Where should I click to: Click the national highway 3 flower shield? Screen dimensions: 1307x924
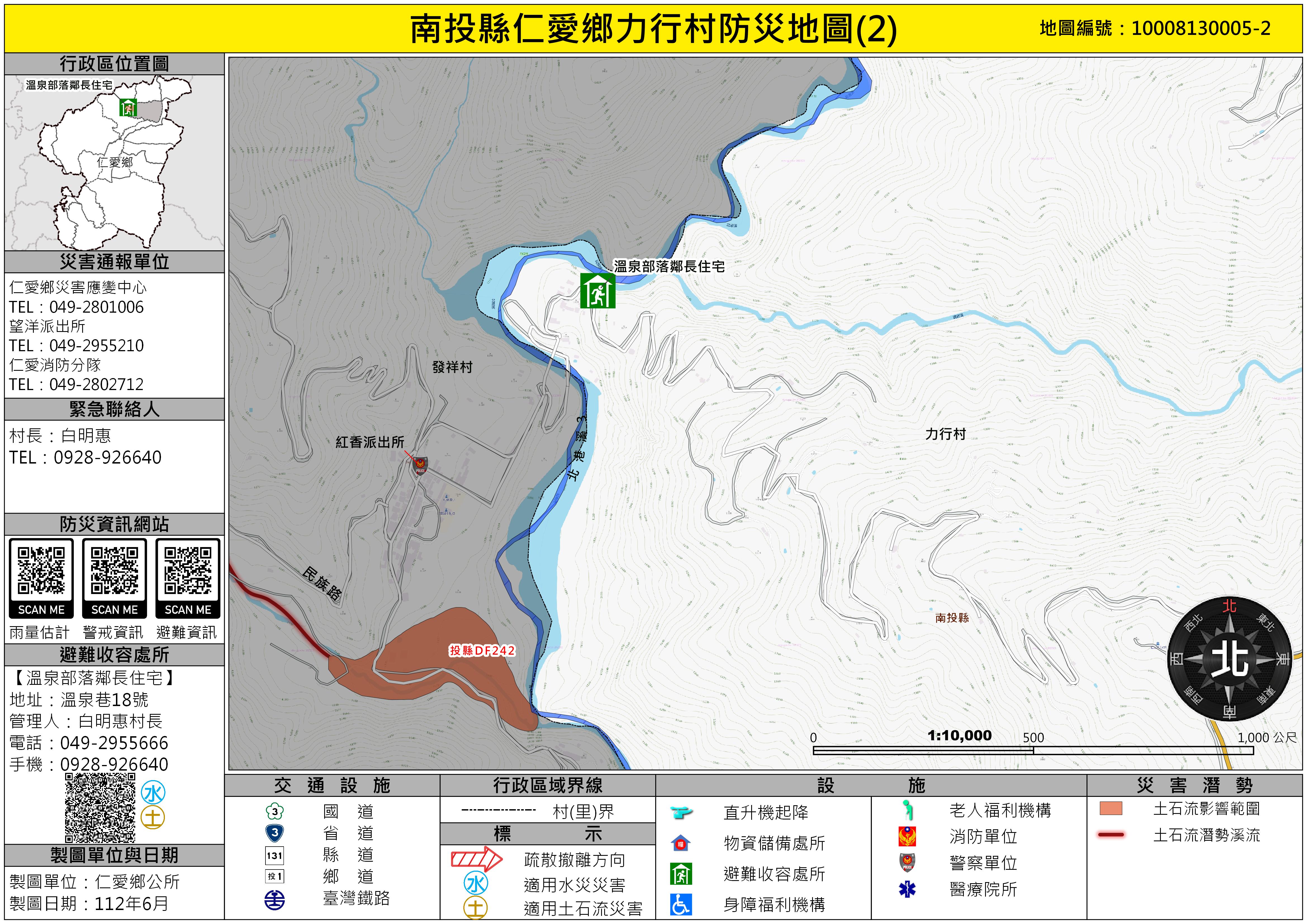pos(275,811)
